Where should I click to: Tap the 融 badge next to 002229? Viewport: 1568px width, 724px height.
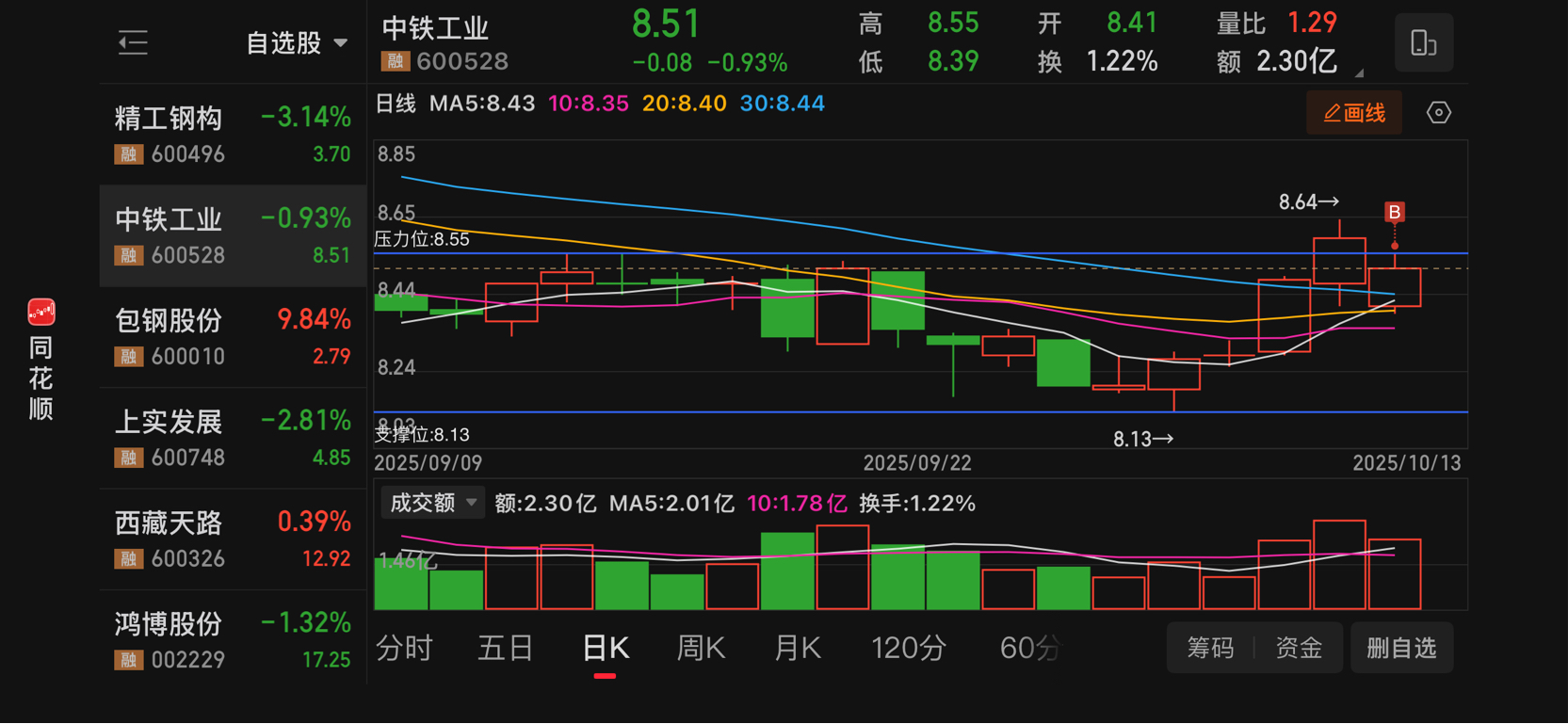tap(129, 660)
